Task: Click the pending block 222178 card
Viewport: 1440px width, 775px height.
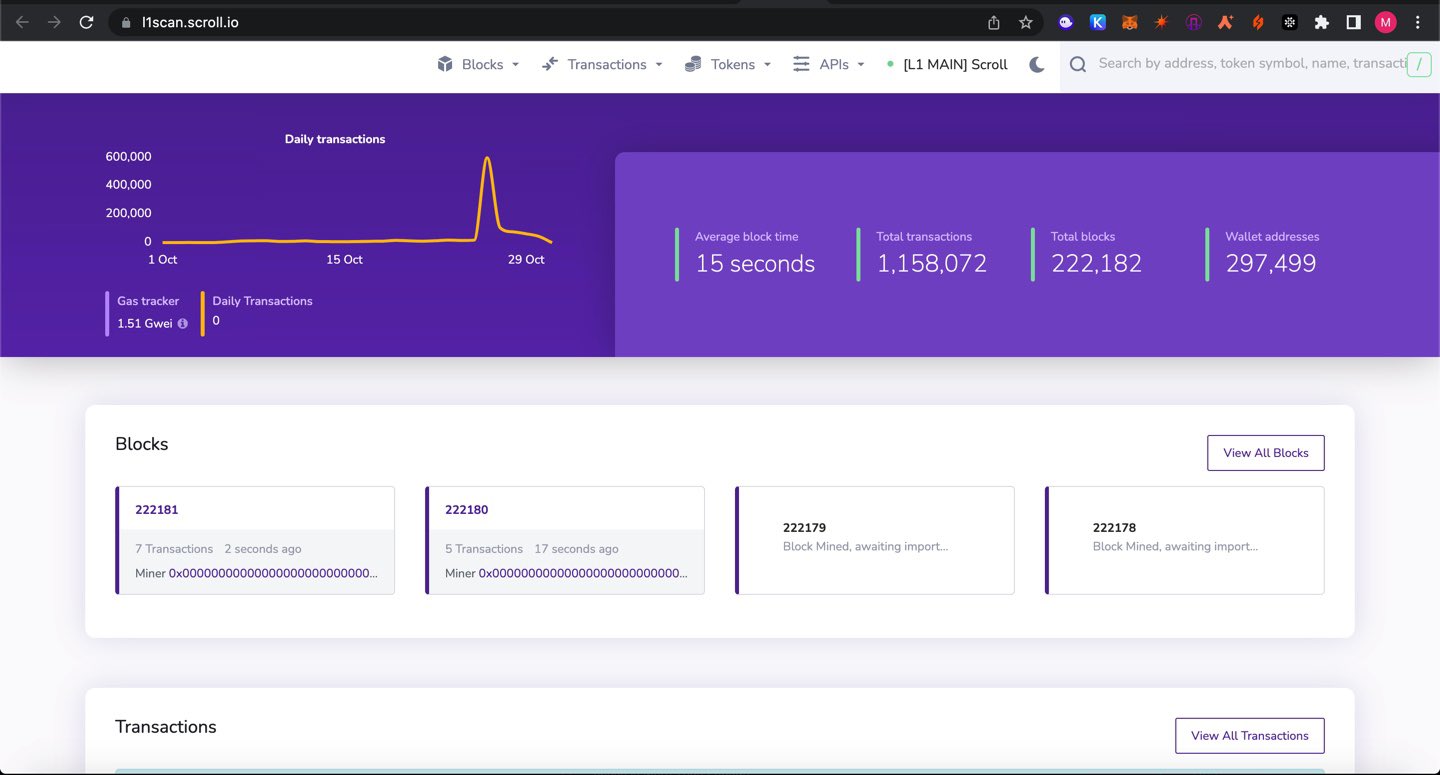Action: [1185, 540]
